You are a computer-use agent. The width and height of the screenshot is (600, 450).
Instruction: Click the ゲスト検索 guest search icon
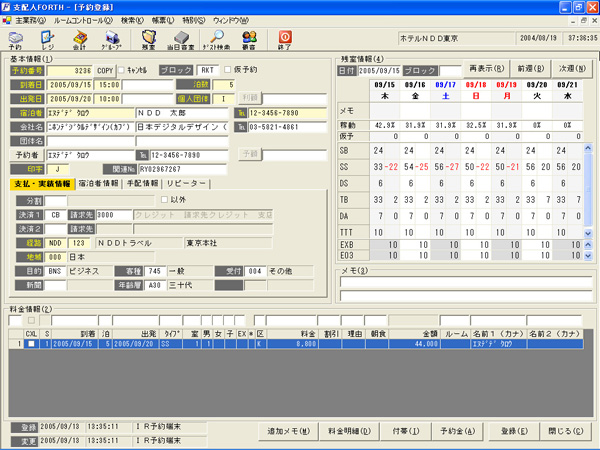[217, 40]
